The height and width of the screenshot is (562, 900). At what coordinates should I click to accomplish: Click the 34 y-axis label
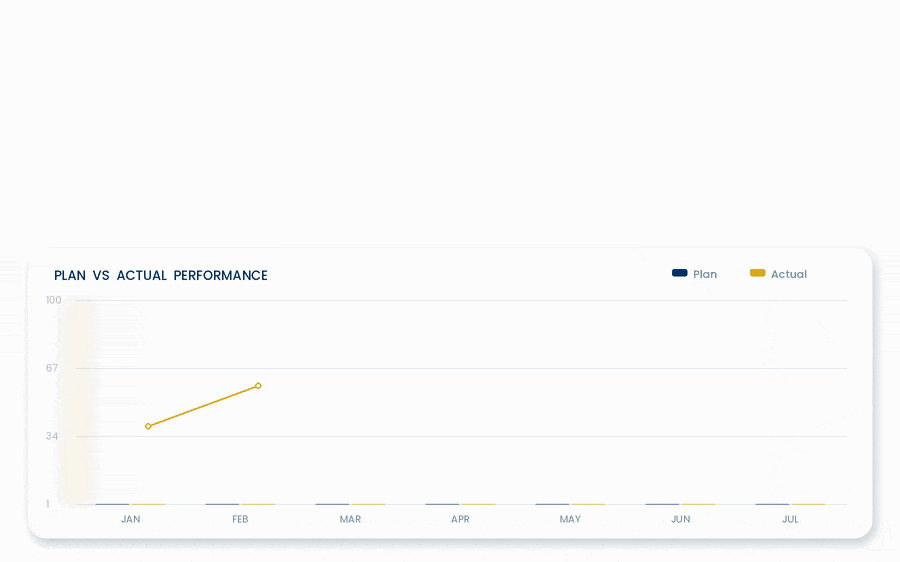[52, 436]
